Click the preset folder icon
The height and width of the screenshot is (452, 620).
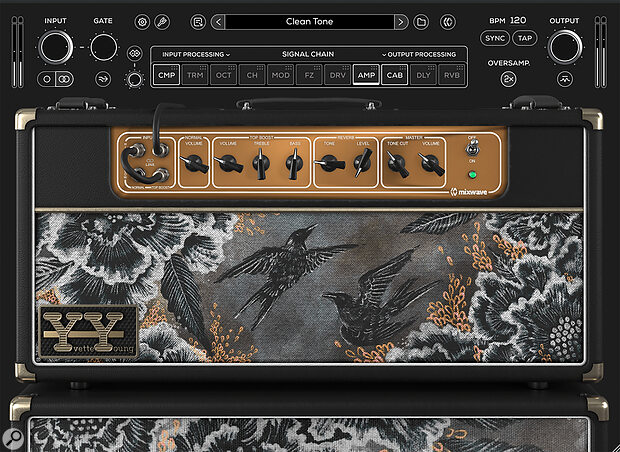pyautogui.click(x=421, y=22)
